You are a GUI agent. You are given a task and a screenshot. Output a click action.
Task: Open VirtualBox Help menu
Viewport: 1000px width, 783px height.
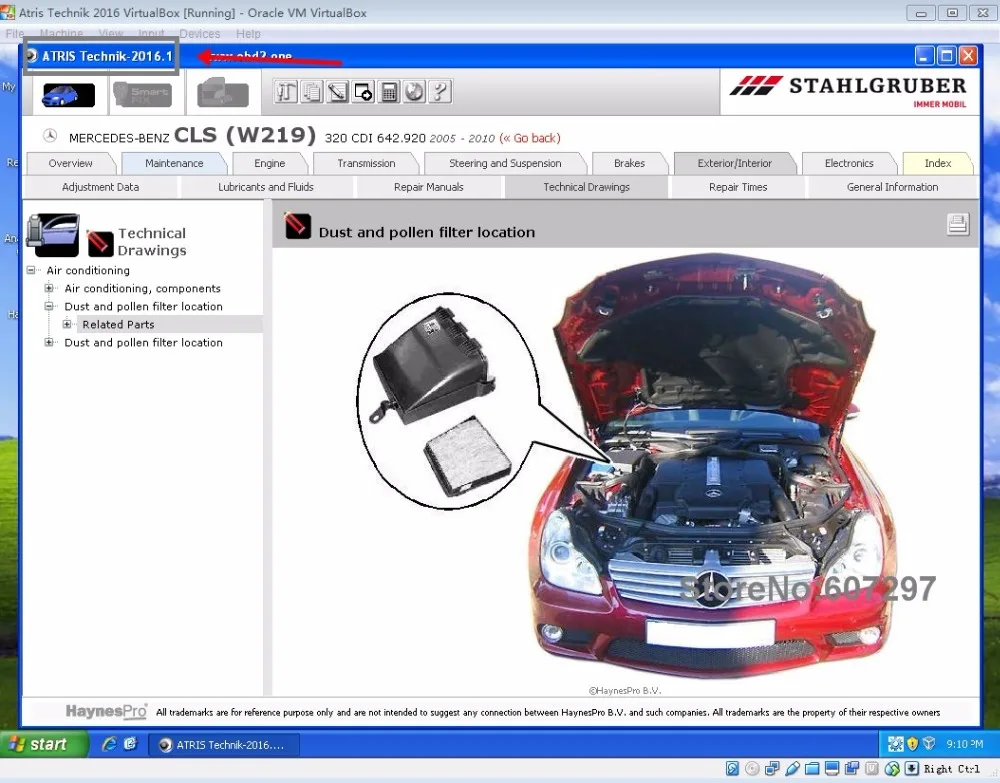point(248,34)
